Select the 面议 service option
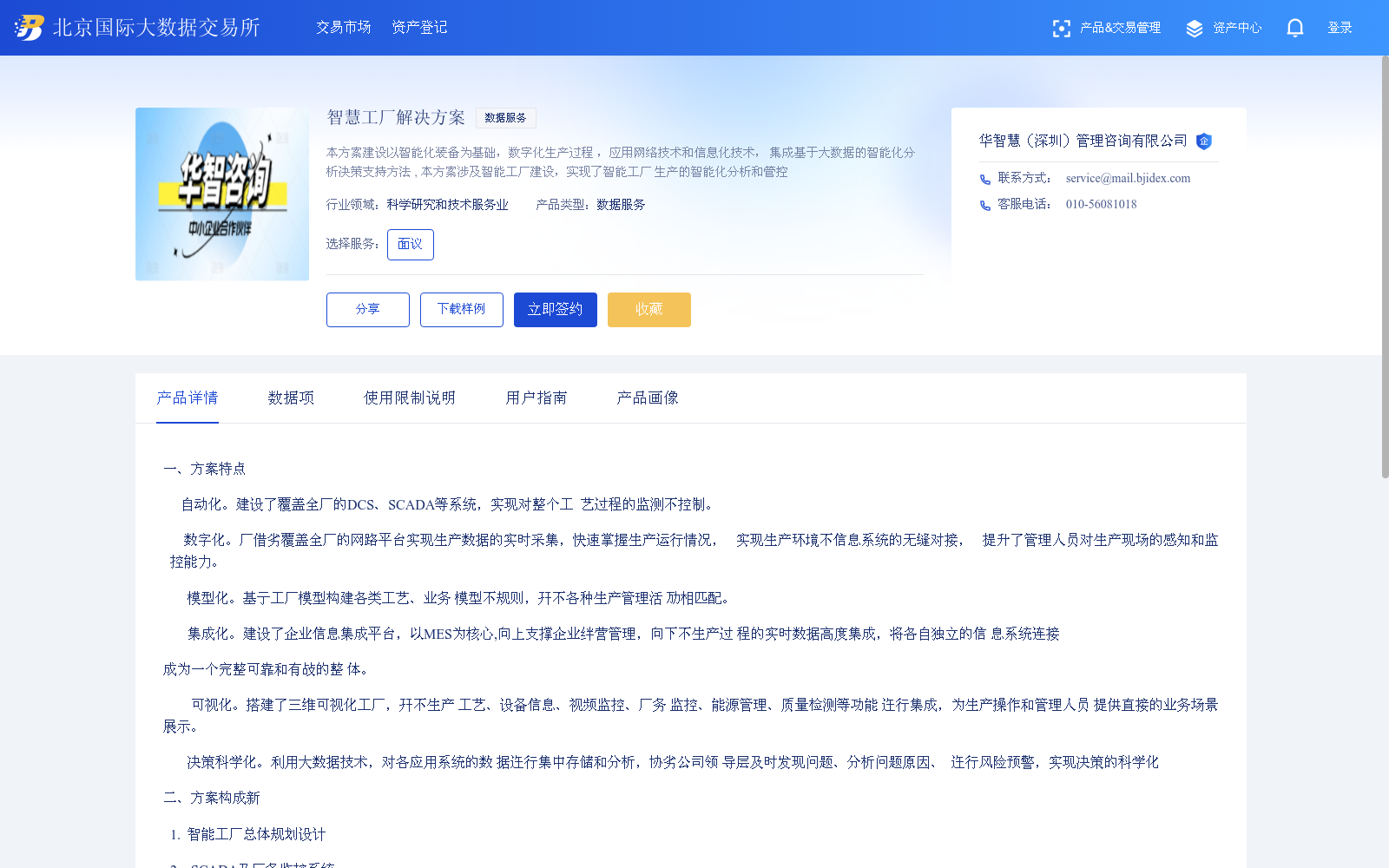The height and width of the screenshot is (868, 1389). coord(411,245)
